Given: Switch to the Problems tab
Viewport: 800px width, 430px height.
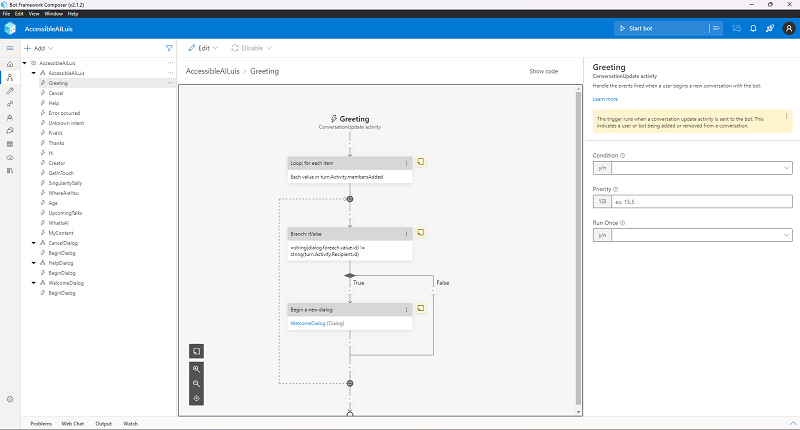Looking at the screenshot, I should coord(41,423).
